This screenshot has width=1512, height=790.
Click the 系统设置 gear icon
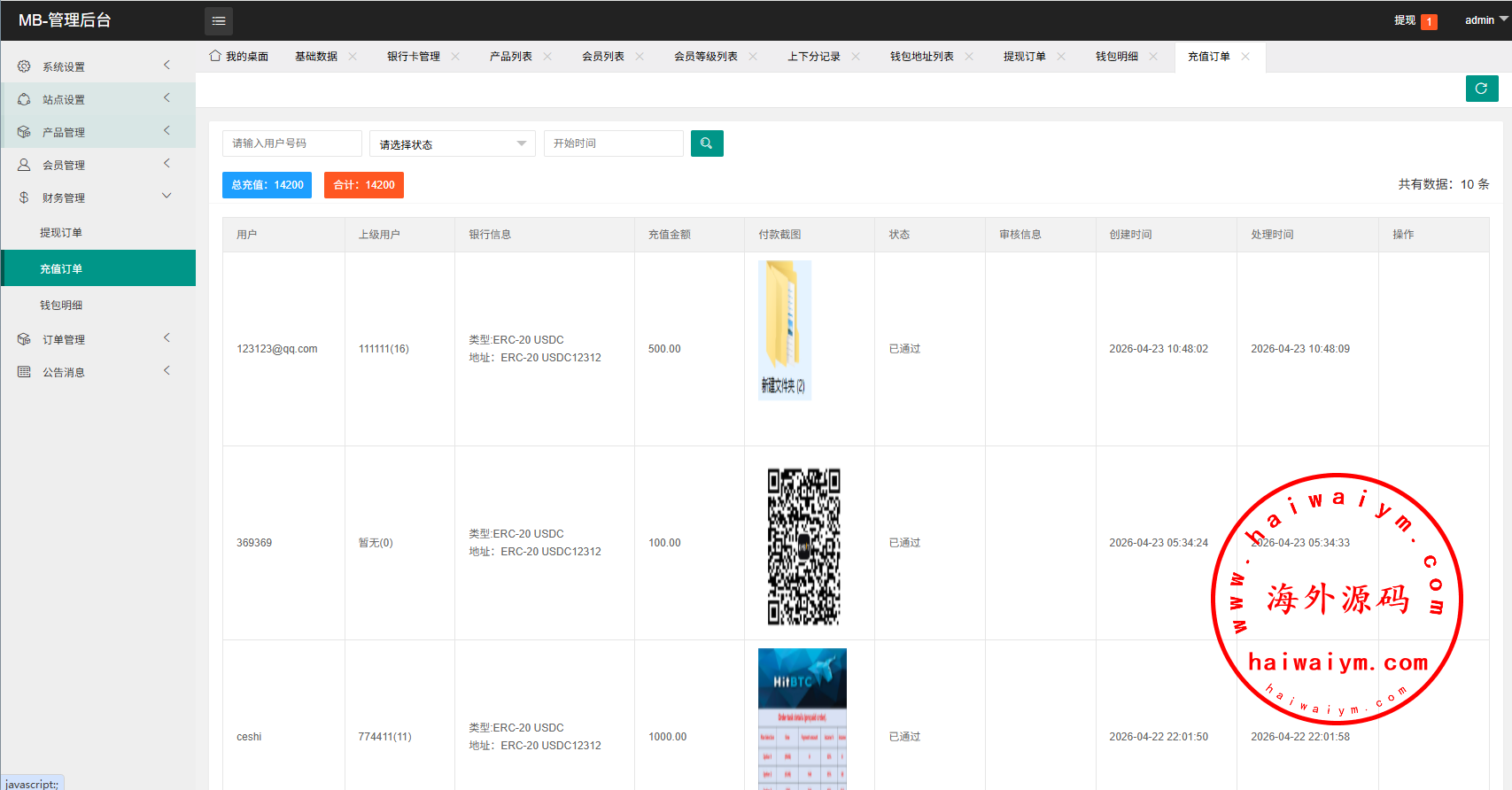[x=24, y=66]
